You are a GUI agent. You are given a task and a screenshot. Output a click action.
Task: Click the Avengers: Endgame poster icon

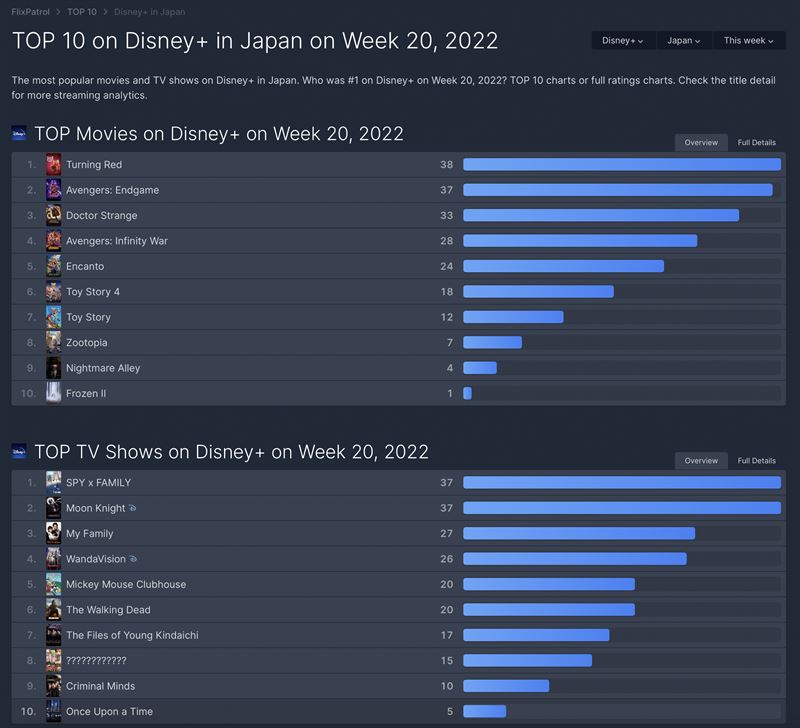(54, 190)
